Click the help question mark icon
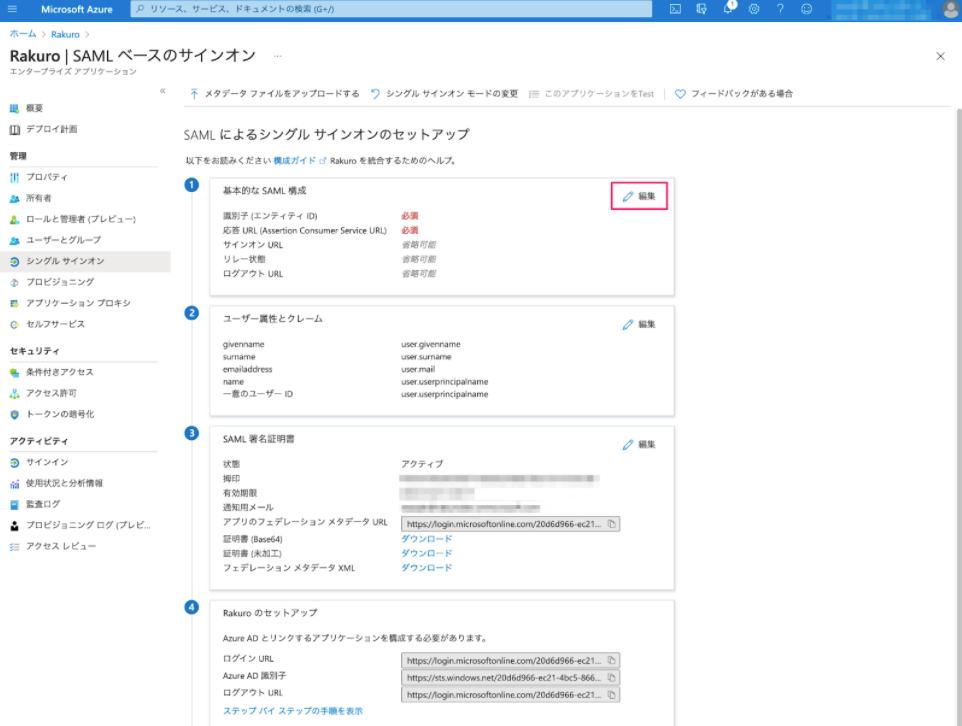 click(780, 9)
